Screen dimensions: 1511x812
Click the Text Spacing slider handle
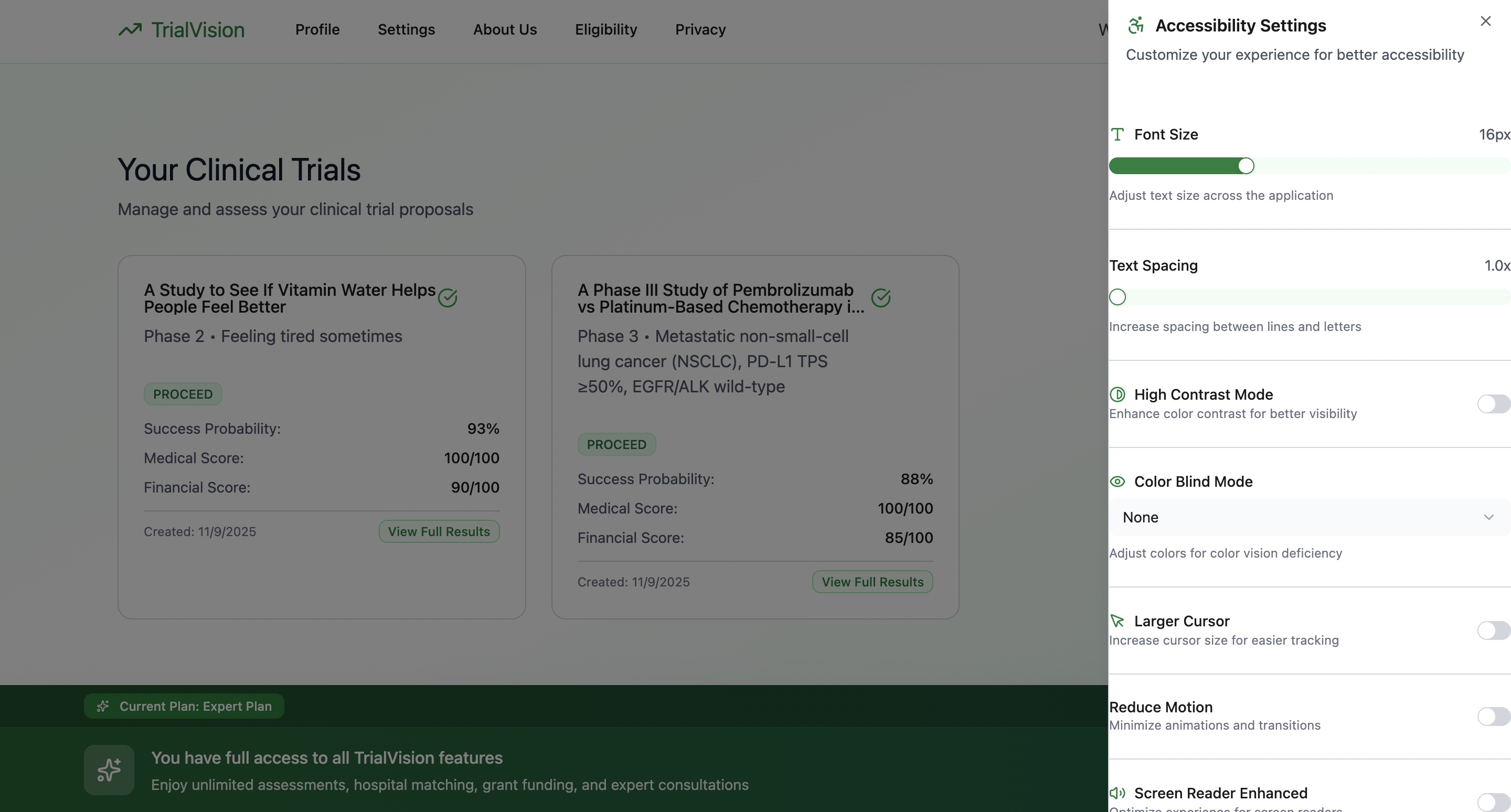(1118, 297)
